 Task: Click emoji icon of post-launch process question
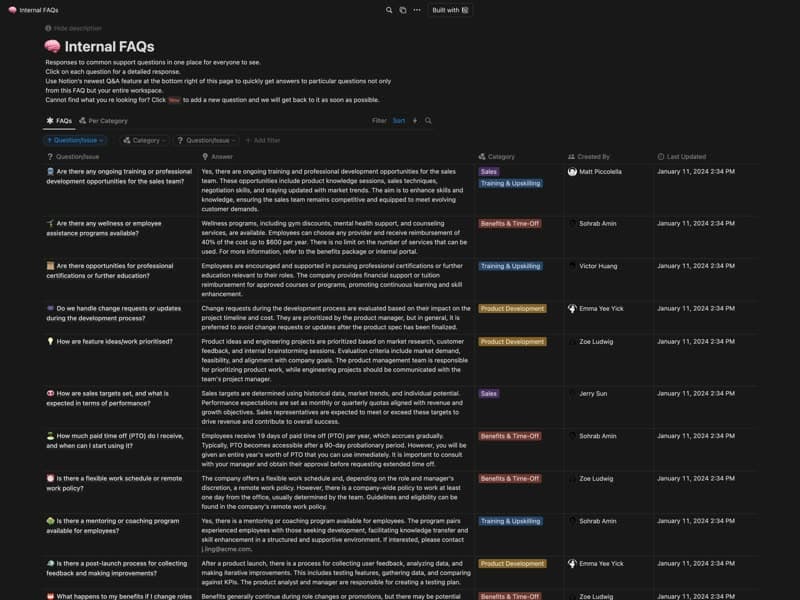50,564
